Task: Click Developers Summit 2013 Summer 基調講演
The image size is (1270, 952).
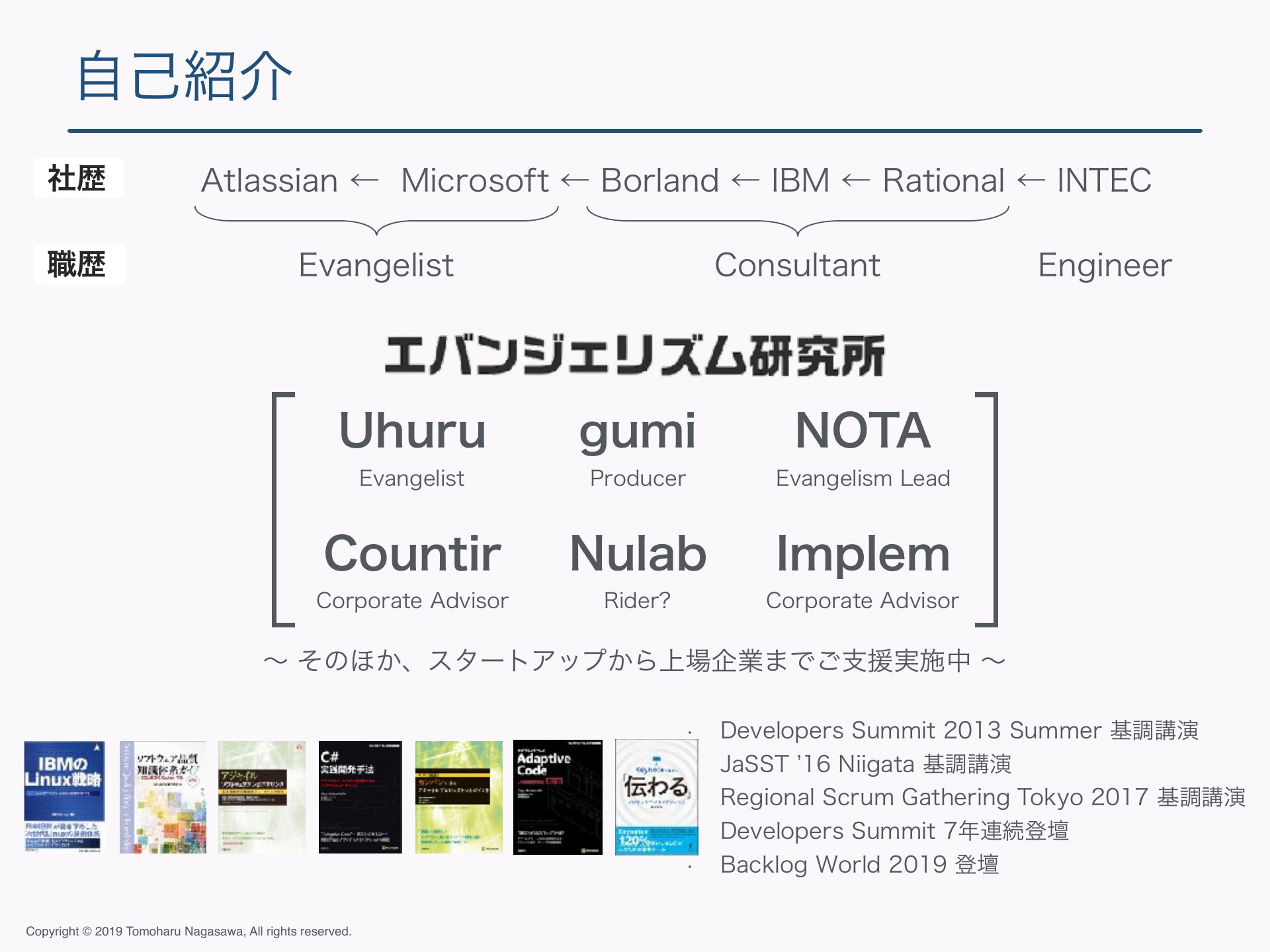Action: pos(959,731)
